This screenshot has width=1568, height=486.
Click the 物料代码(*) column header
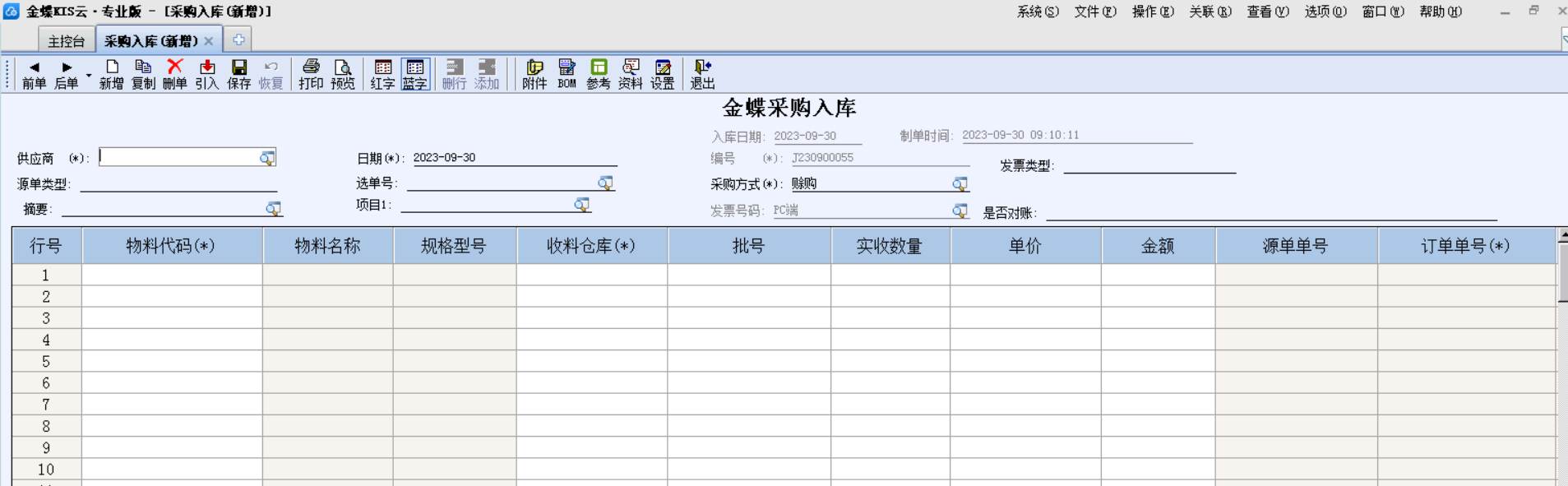click(x=172, y=246)
